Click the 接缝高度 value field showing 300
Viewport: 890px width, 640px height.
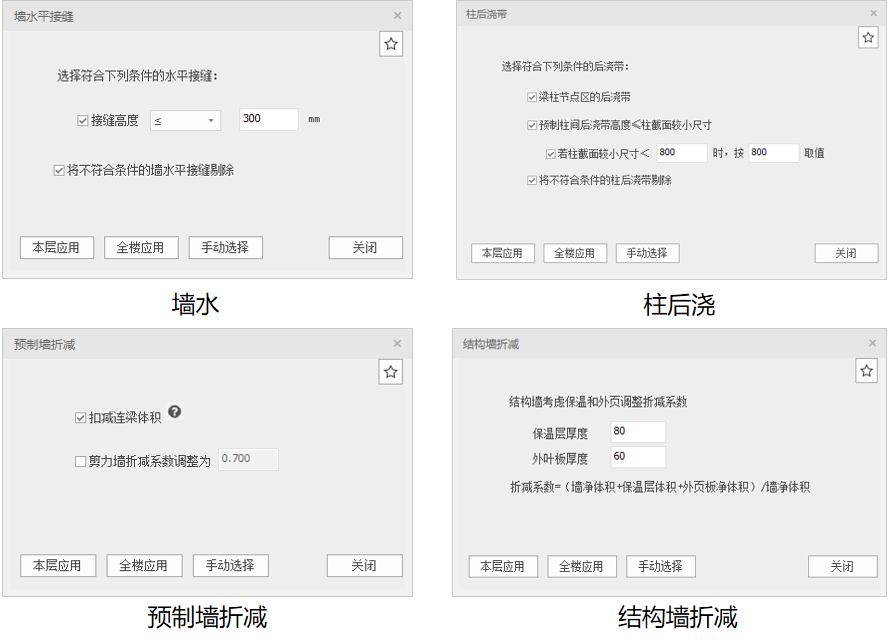[268, 119]
